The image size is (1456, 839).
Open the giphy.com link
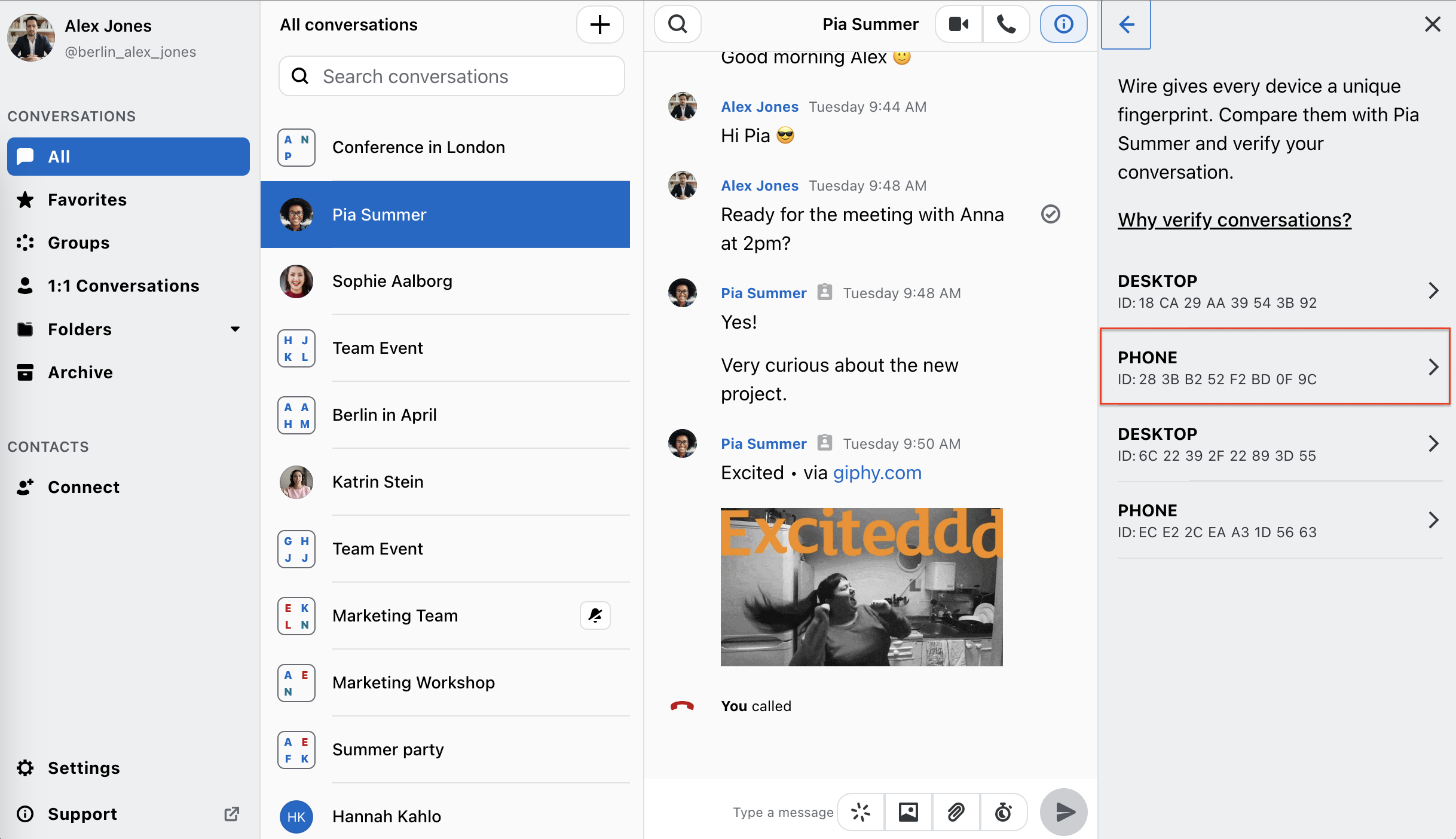click(877, 473)
